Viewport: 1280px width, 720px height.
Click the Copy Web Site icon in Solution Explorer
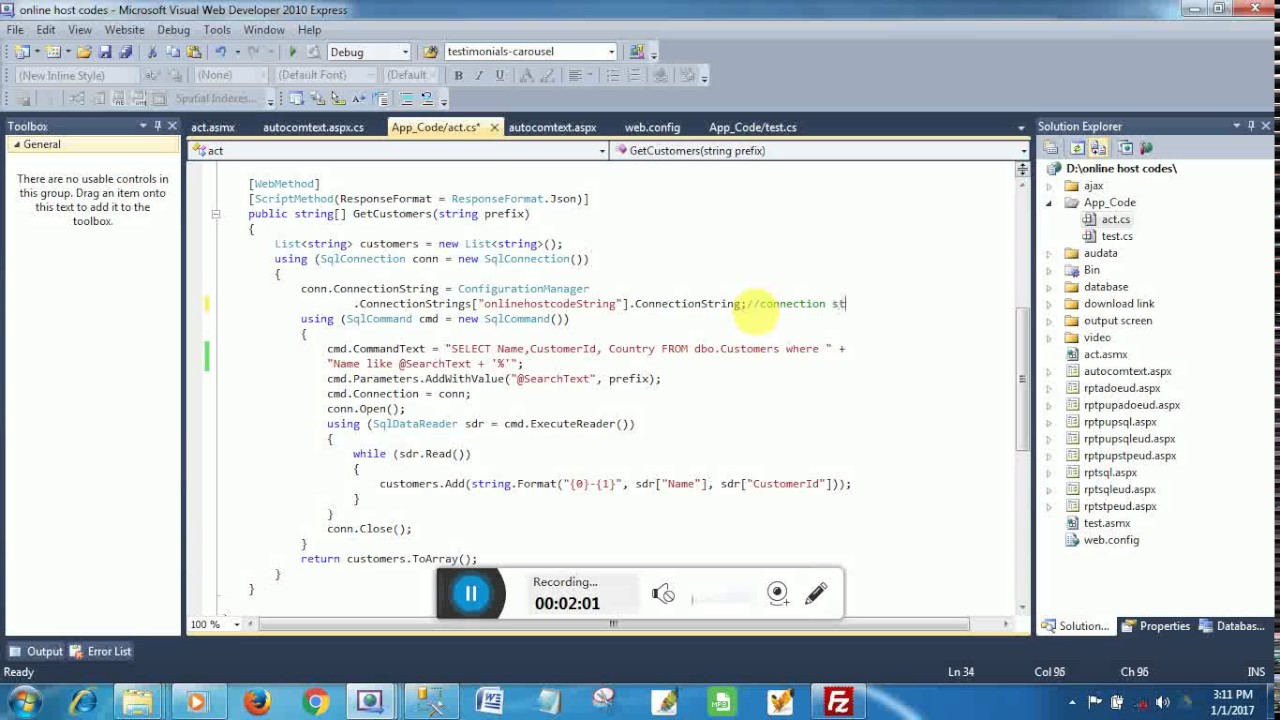tap(1125, 148)
